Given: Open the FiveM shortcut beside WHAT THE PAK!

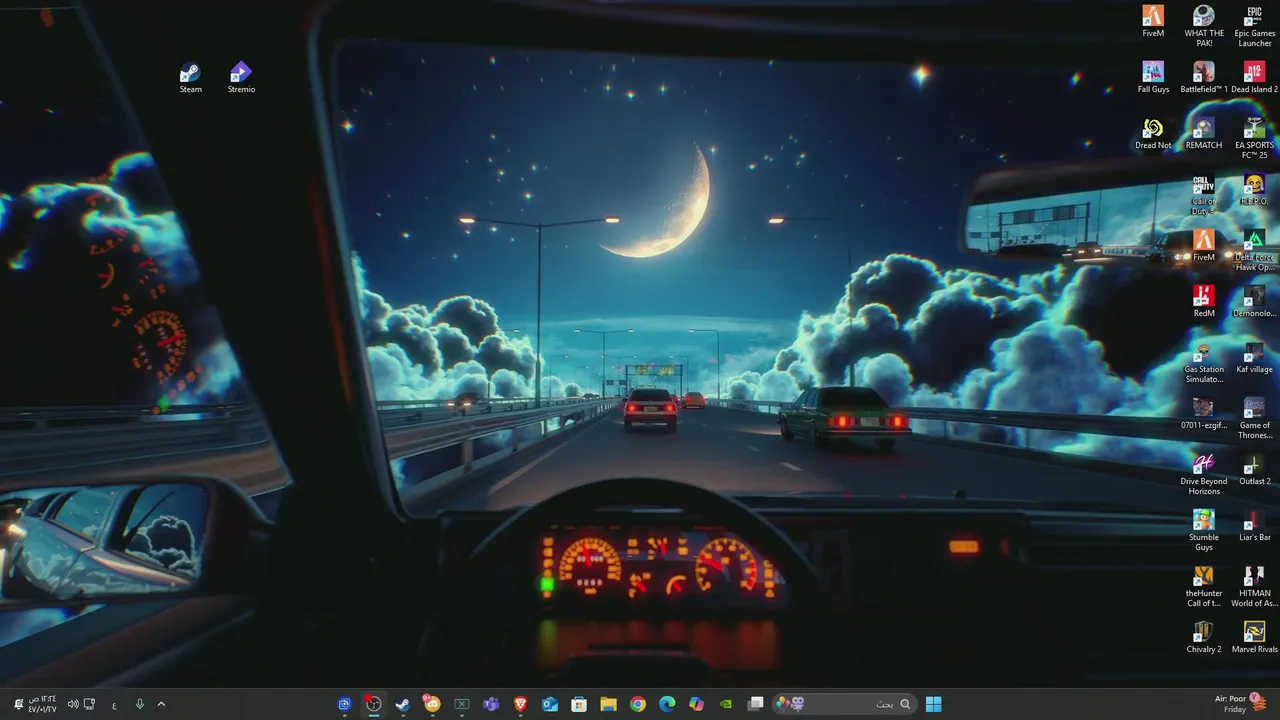Looking at the screenshot, I should tap(1153, 22).
